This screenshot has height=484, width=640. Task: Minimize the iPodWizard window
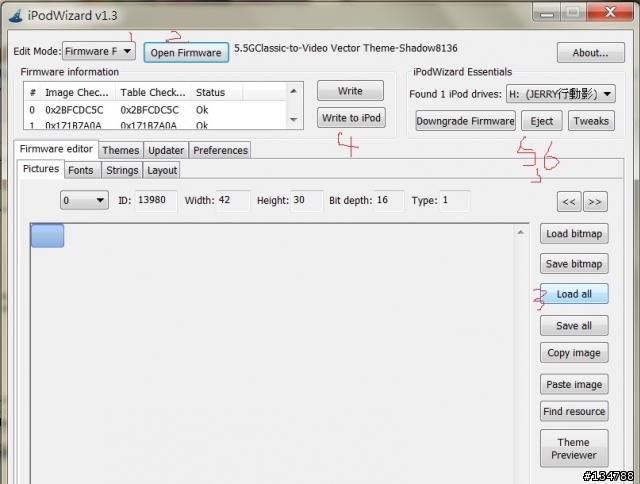click(547, 13)
